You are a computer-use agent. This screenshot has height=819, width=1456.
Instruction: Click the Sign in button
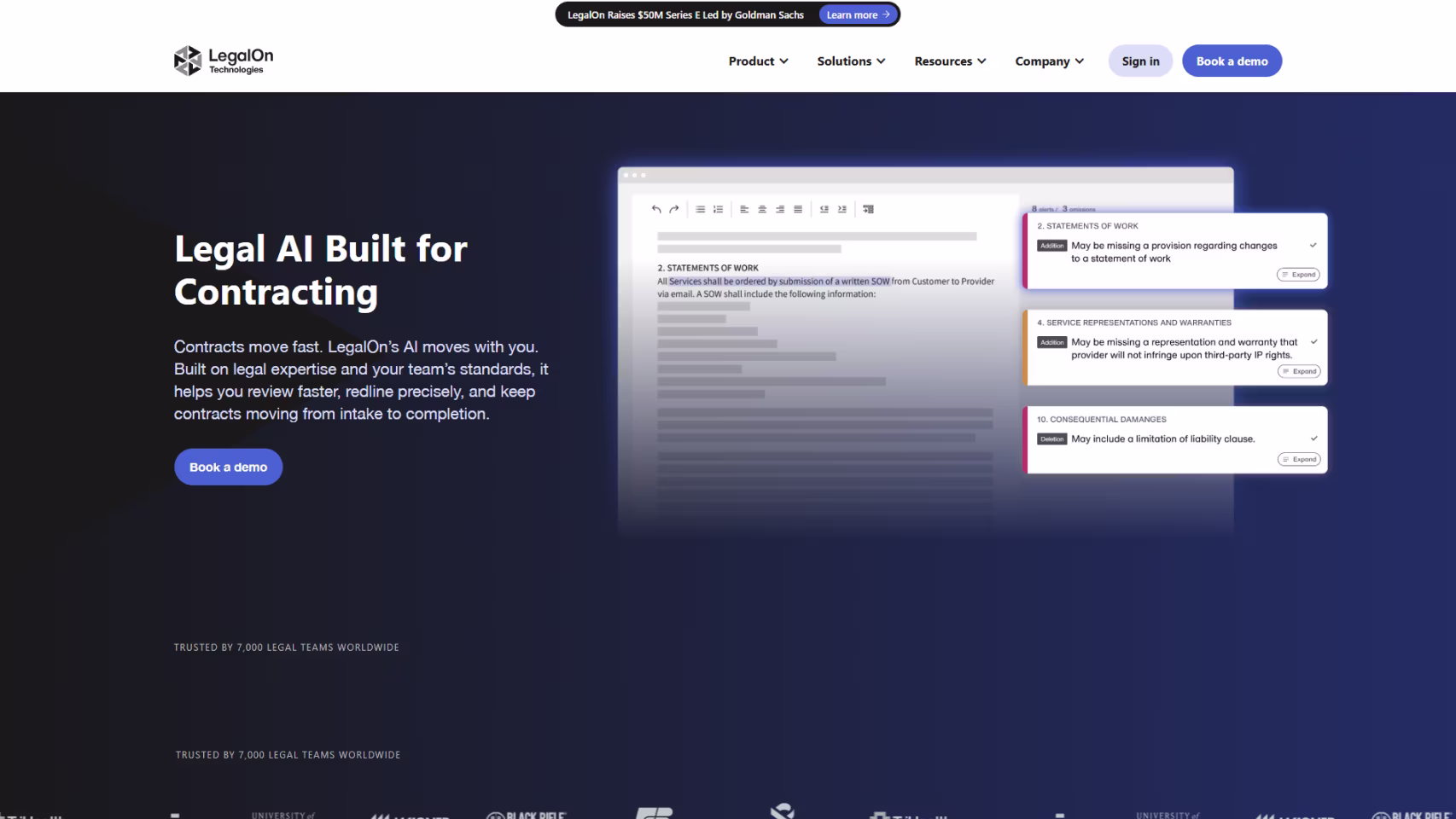click(x=1140, y=61)
